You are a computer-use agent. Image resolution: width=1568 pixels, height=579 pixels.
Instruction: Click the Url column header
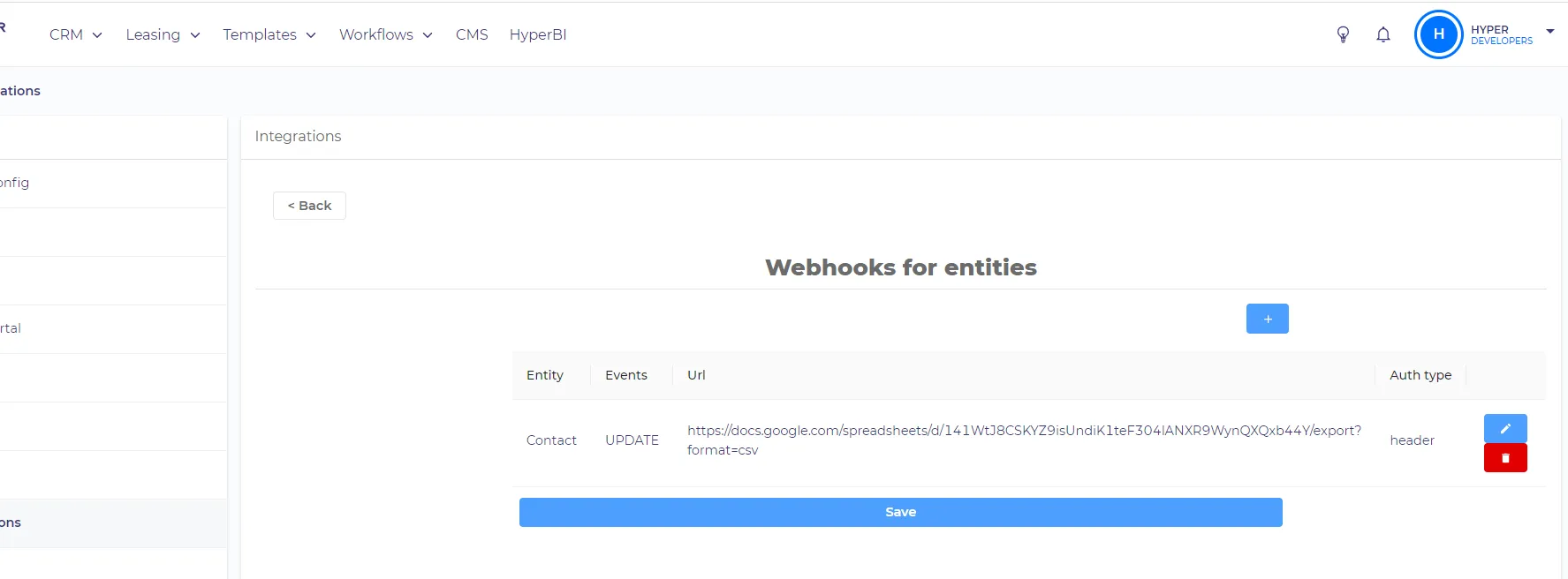coord(696,375)
